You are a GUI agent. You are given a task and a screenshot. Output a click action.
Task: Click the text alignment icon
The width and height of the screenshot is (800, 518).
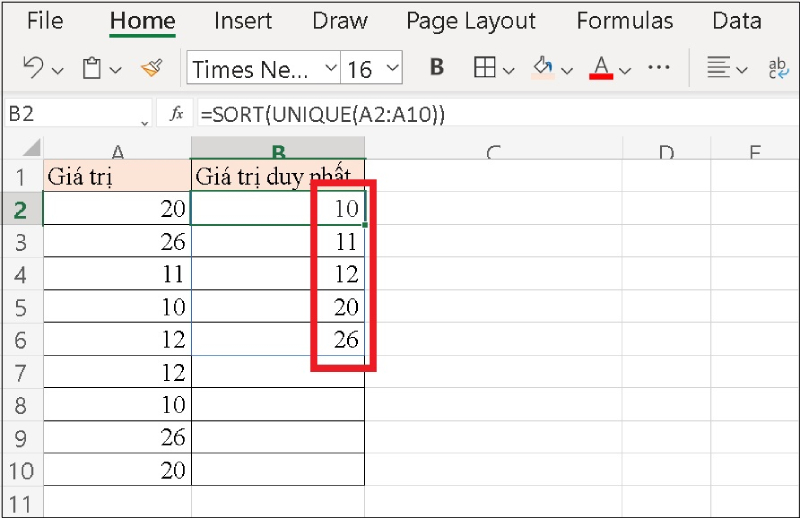[x=717, y=68]
